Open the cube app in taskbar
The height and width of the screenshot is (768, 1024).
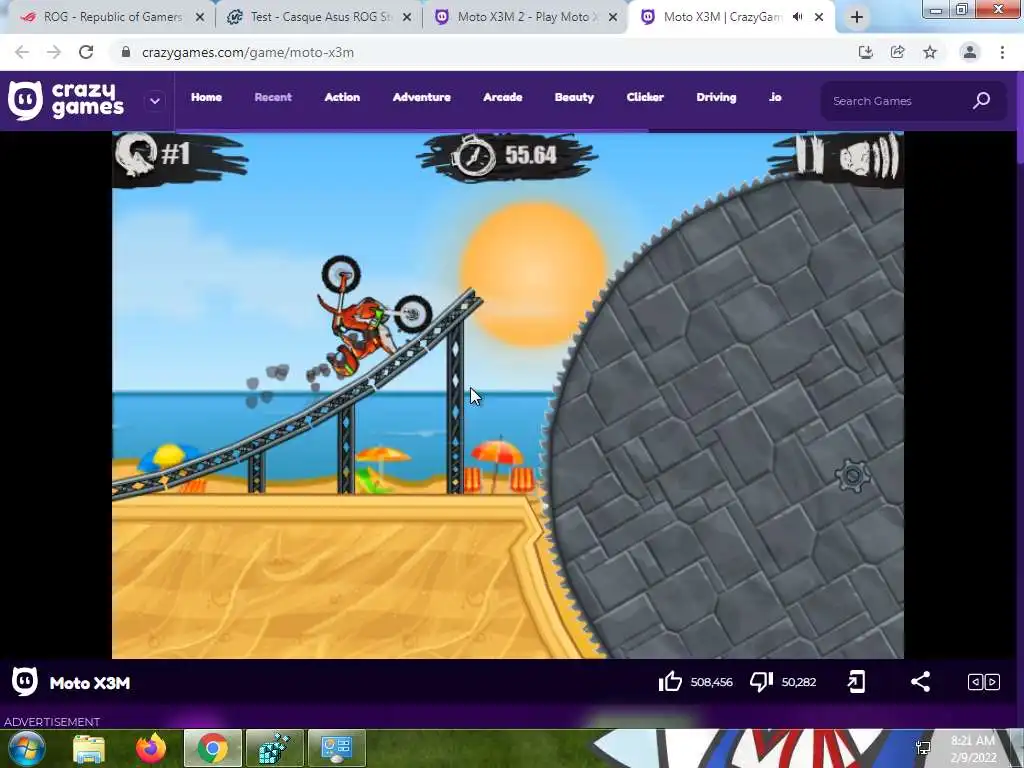click(x=274, y=748)
